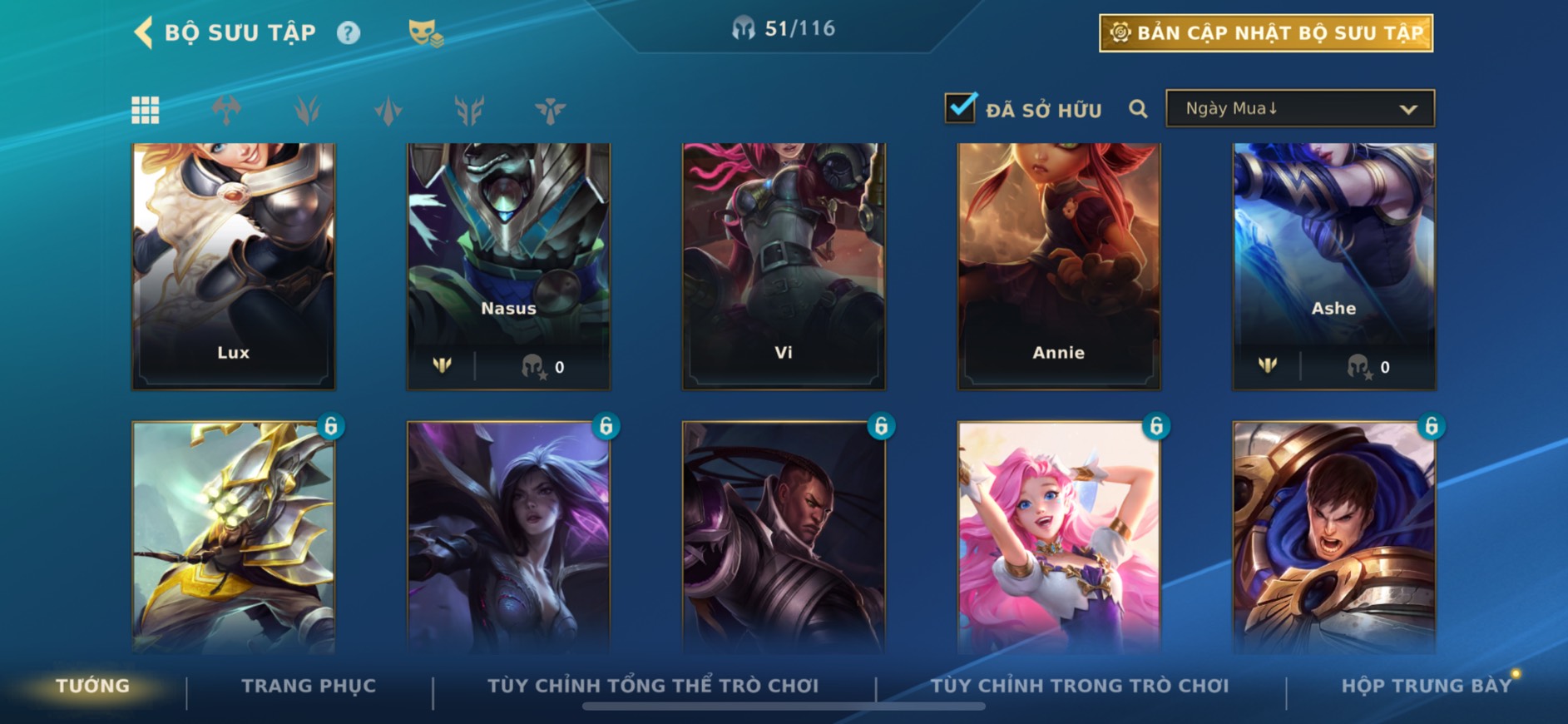
Task: Click the dropdown chevron arrow for sorting
Action: tap(1407, 109)
